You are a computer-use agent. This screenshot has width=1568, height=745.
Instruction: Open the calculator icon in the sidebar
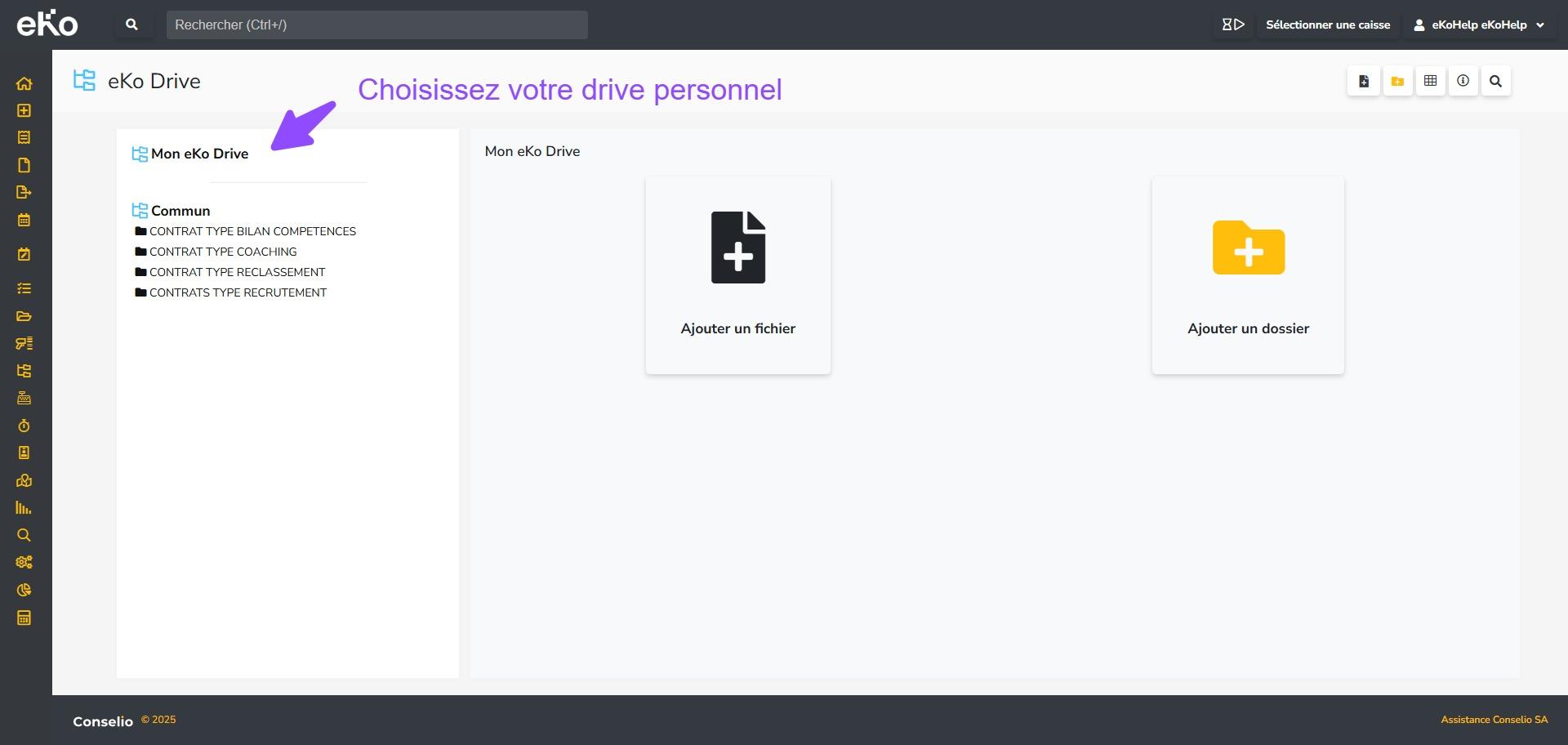[x=24, y=618]
